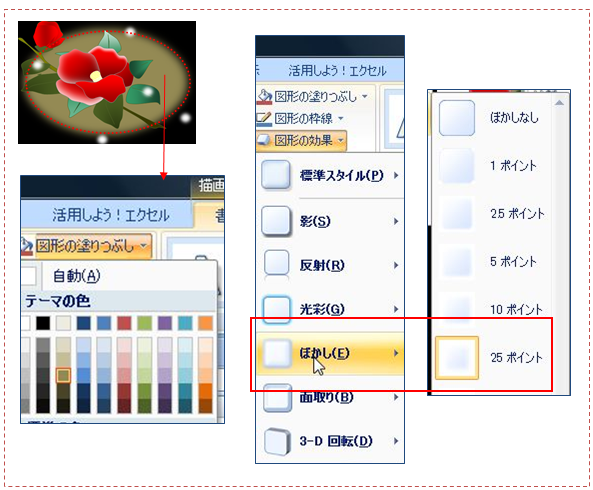
Task: Click the ぼかしなし label text
Action: click(x=514, y=118)
